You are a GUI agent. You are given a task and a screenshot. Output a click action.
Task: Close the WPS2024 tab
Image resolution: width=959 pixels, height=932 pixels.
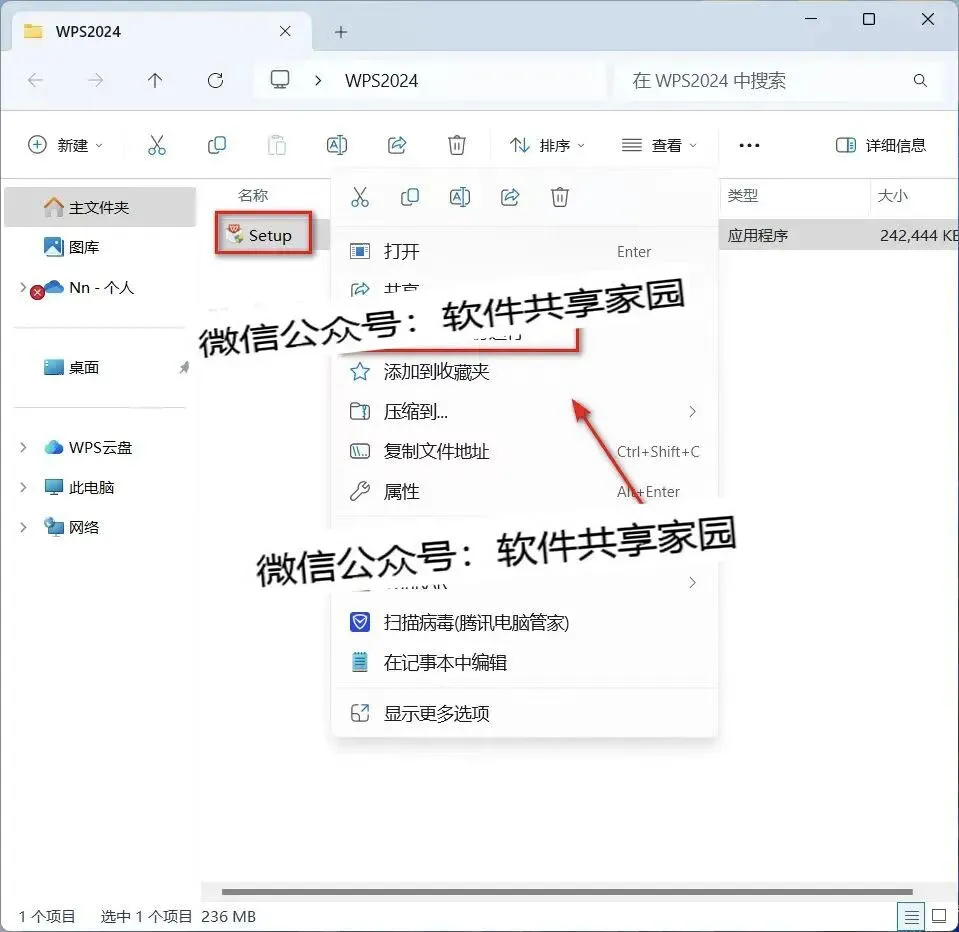point(285,31)
